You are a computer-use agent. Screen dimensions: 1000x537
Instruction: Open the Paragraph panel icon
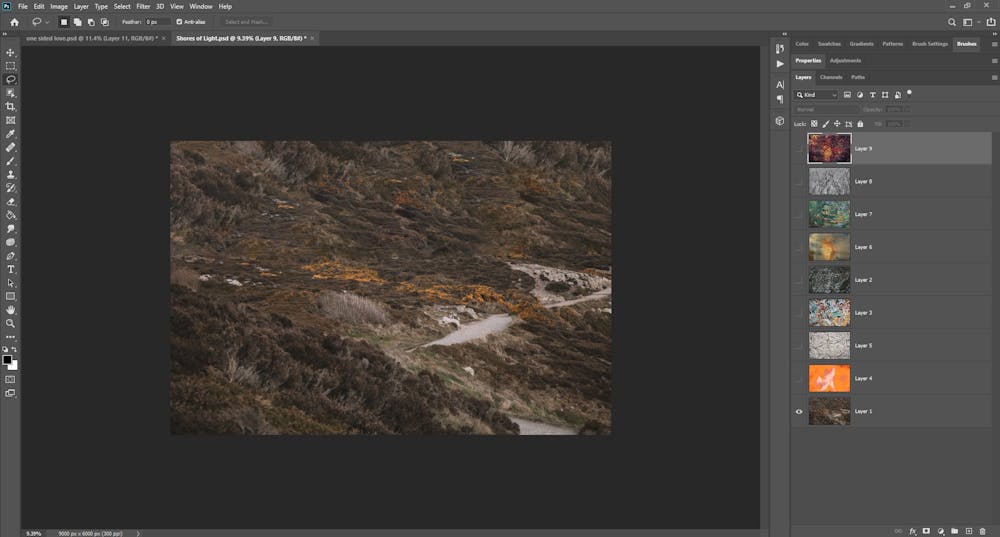[780, 99]
